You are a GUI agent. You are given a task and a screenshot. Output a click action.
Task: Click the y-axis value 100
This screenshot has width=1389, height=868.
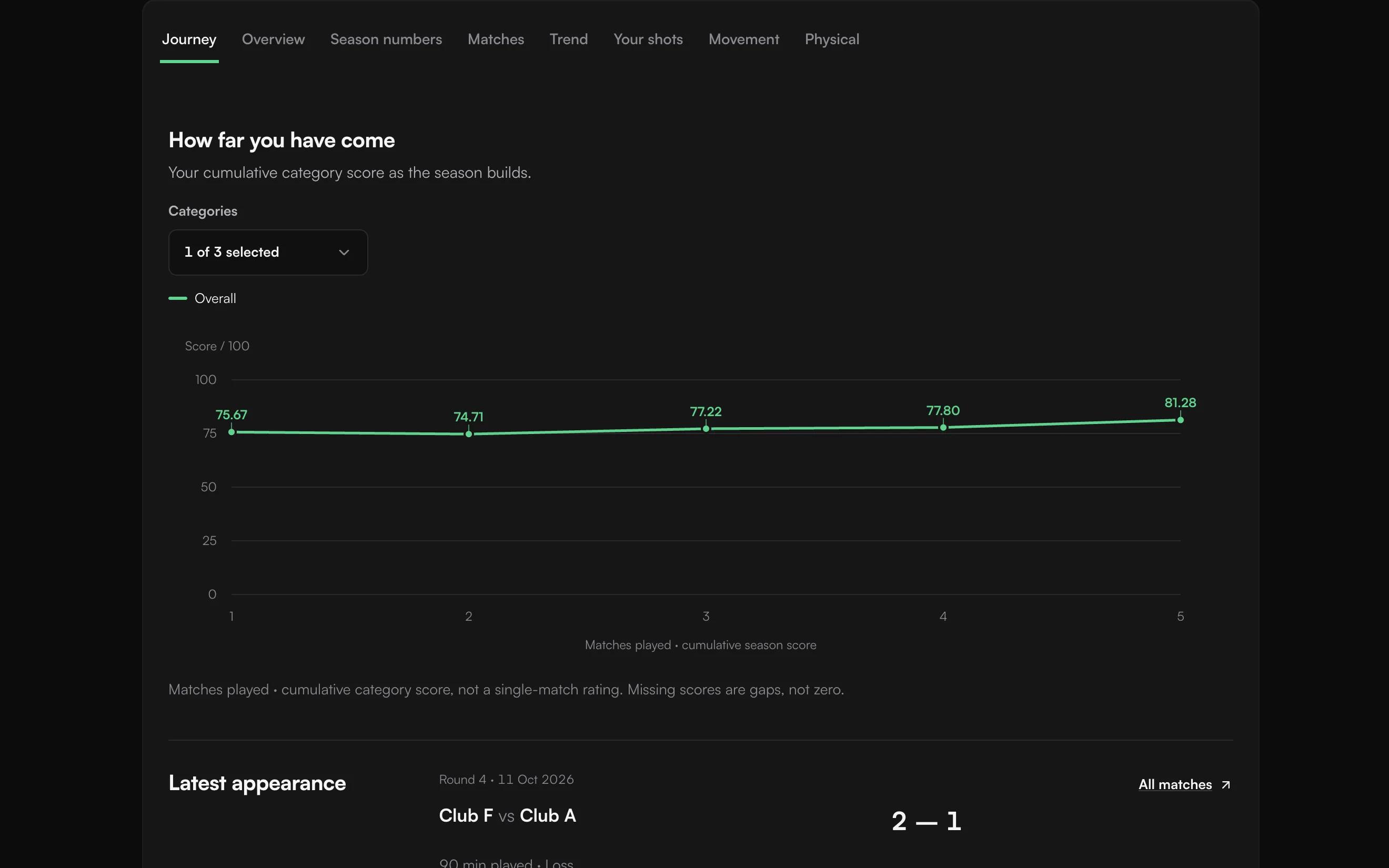(206, 380)
